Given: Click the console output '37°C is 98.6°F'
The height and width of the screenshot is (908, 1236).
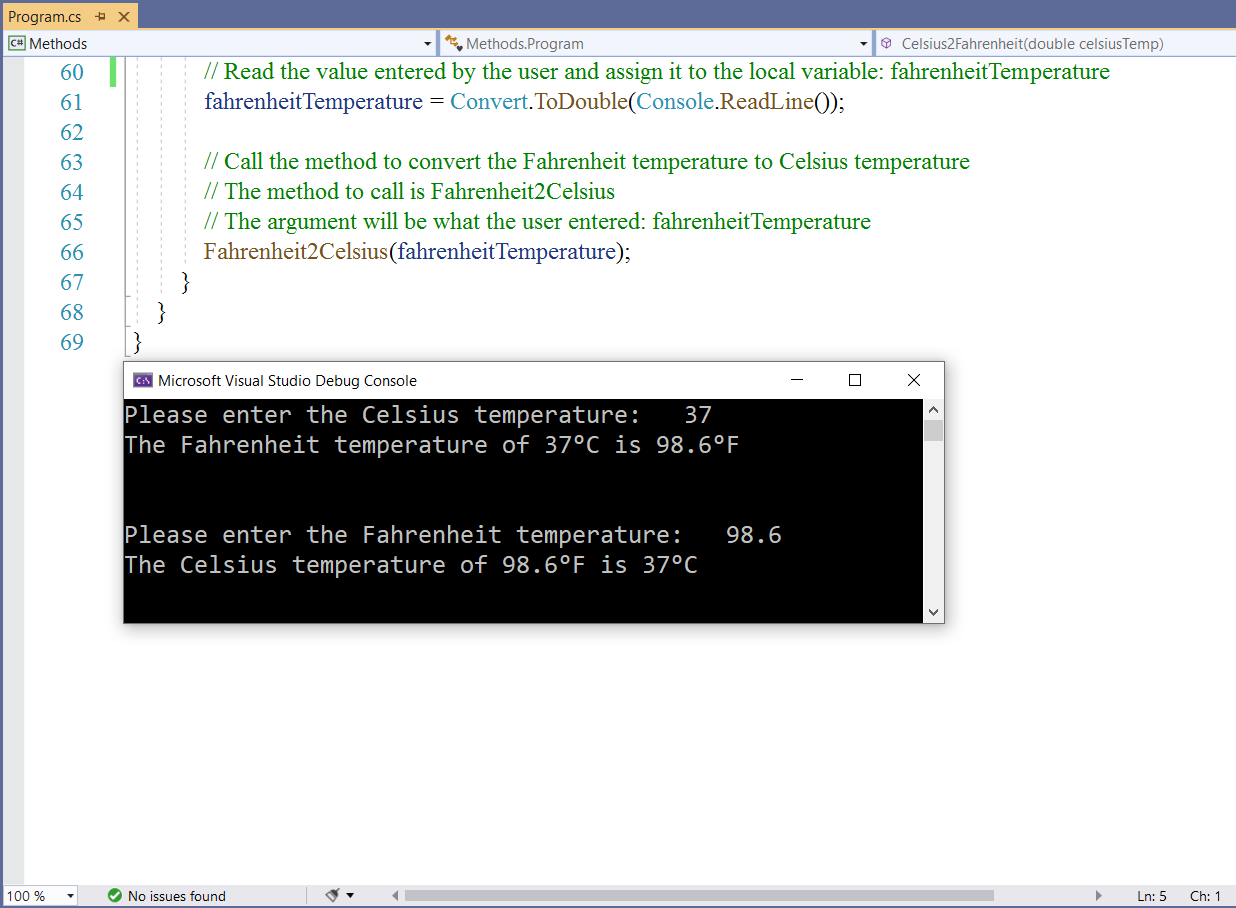Looking at the screenshot, I should coord(642,445).
